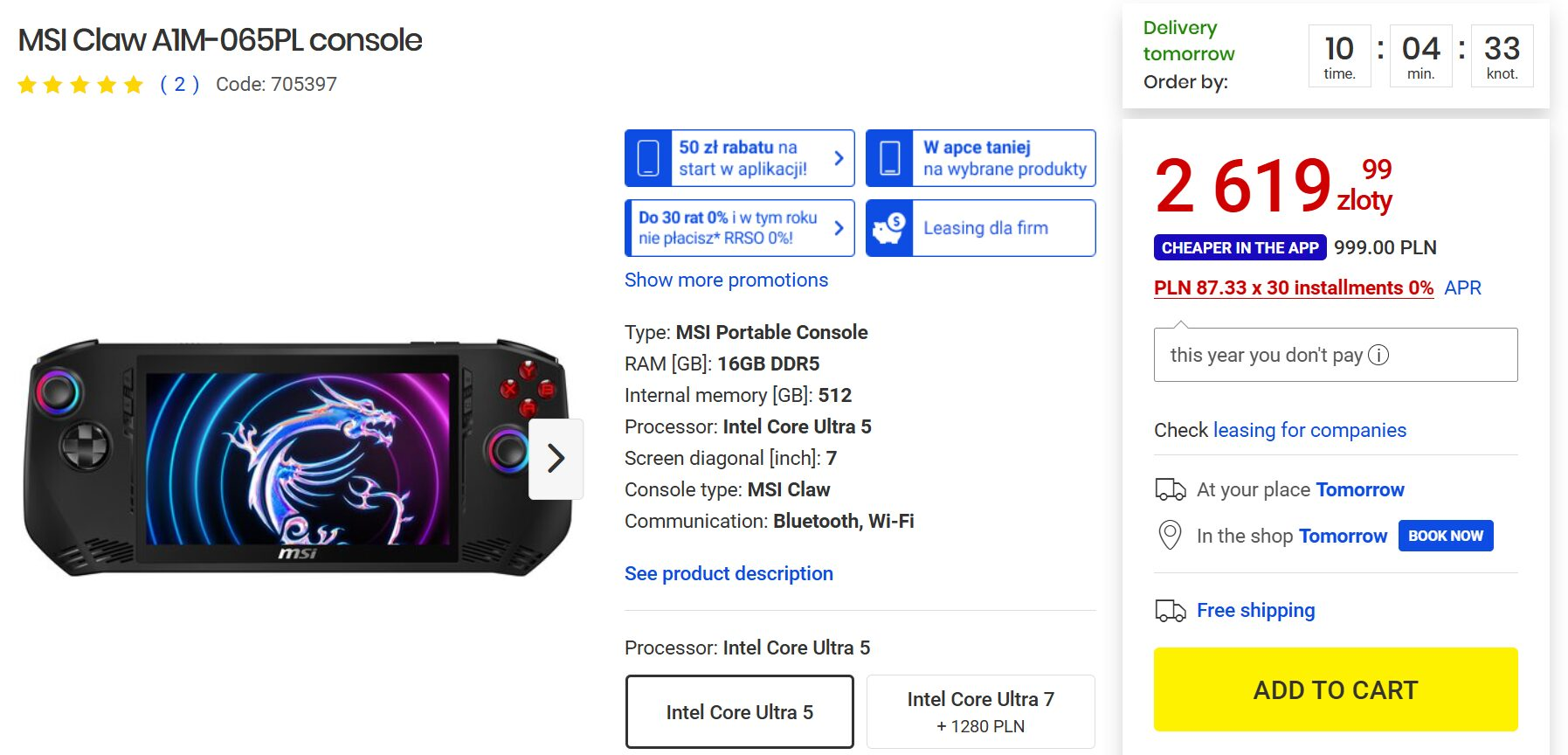The height and width of the screenshot is (755, 1568).
Task: Click the phone icon on 50 zł rabatu promotion
Action: click(648, 158)
